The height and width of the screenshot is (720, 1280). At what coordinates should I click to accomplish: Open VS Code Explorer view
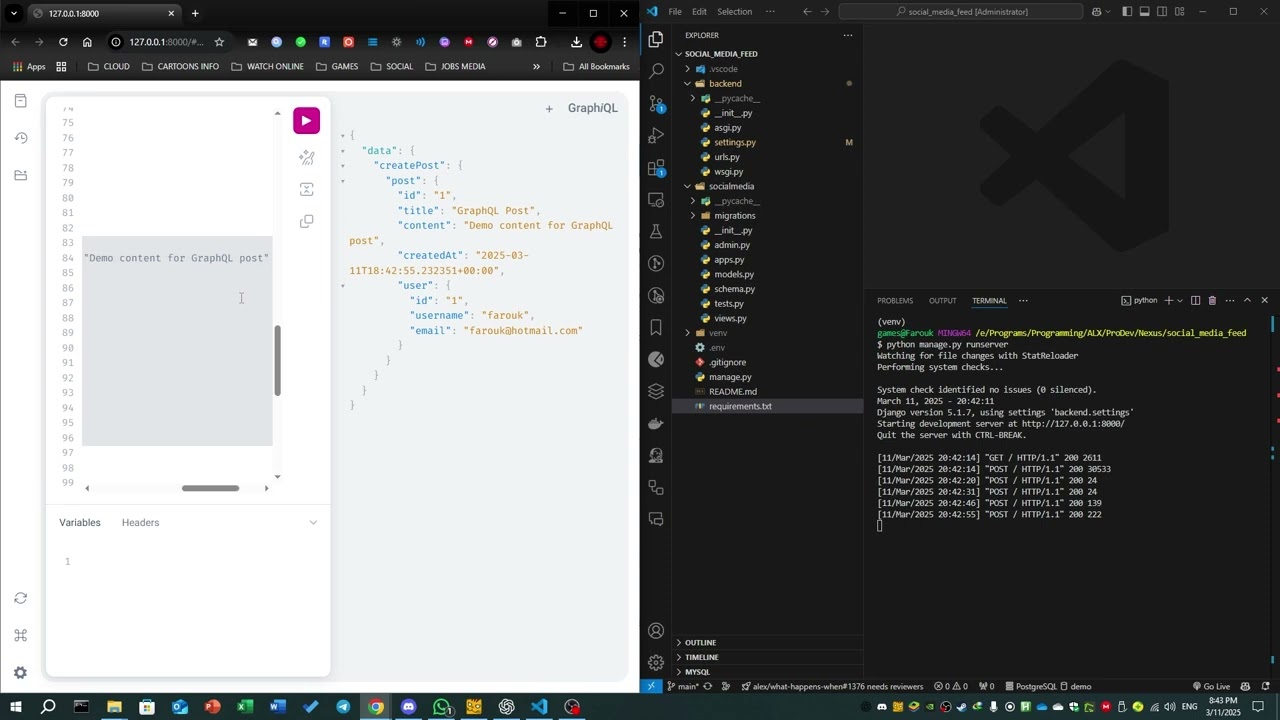click(656, 40)
